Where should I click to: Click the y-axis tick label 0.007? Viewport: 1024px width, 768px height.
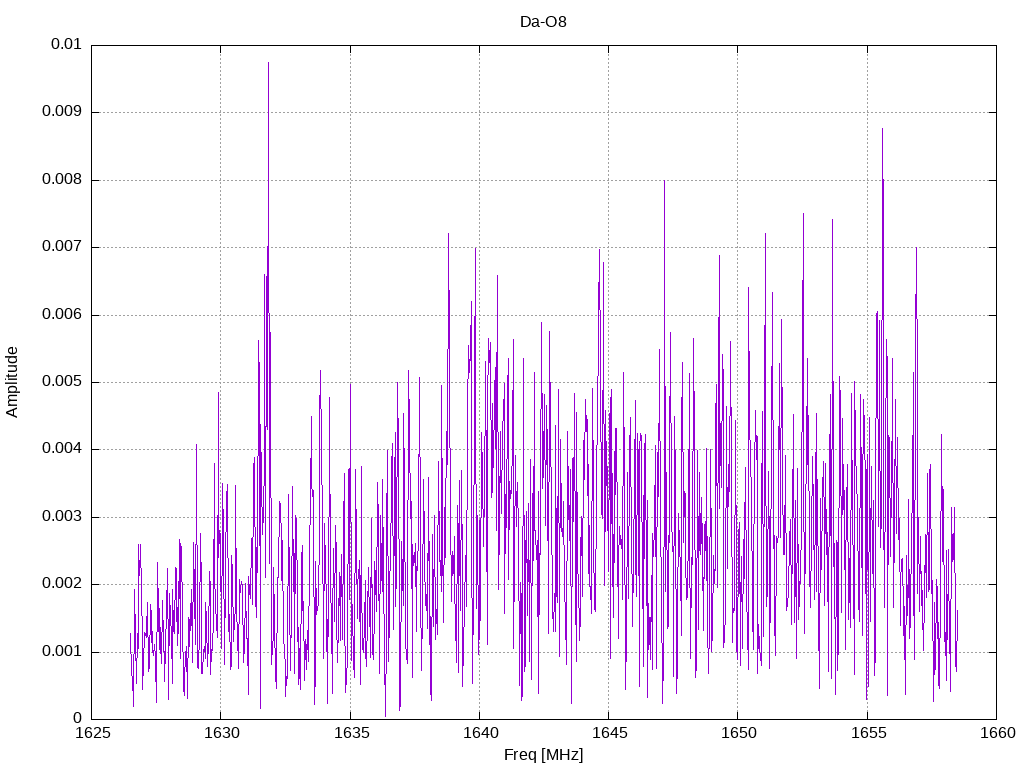(62, 247)
